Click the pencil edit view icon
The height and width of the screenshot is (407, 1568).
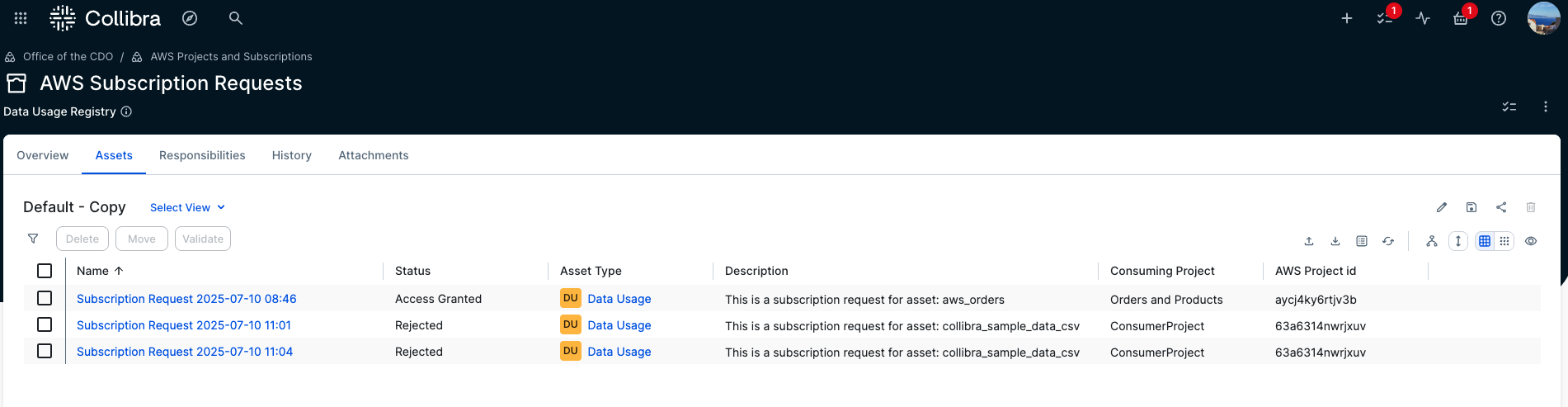coord(1442,207)
